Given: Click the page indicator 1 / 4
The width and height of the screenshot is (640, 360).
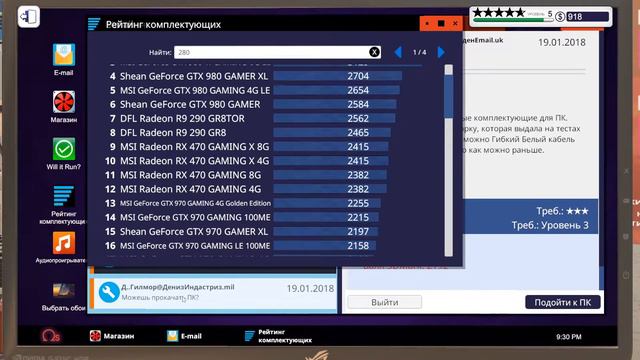Looking at the screenshot, I should [420, 52].
